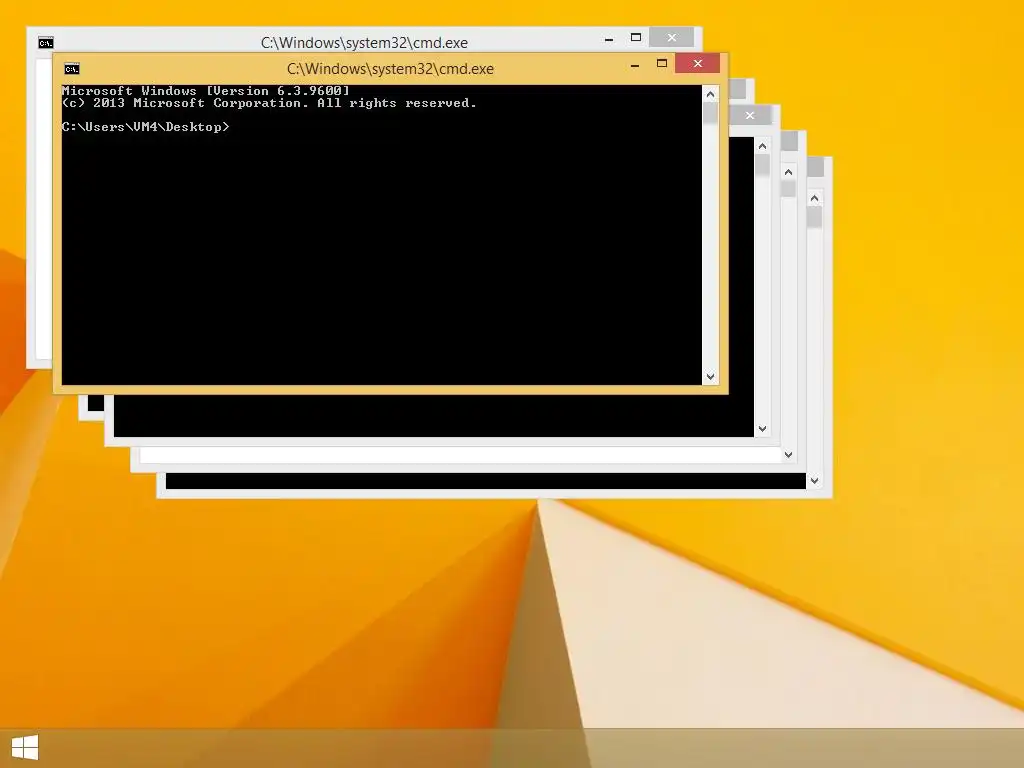Bring the window with black strip at bottom forward
This screenshot has width=1024, height=768.
click(485, 481)
